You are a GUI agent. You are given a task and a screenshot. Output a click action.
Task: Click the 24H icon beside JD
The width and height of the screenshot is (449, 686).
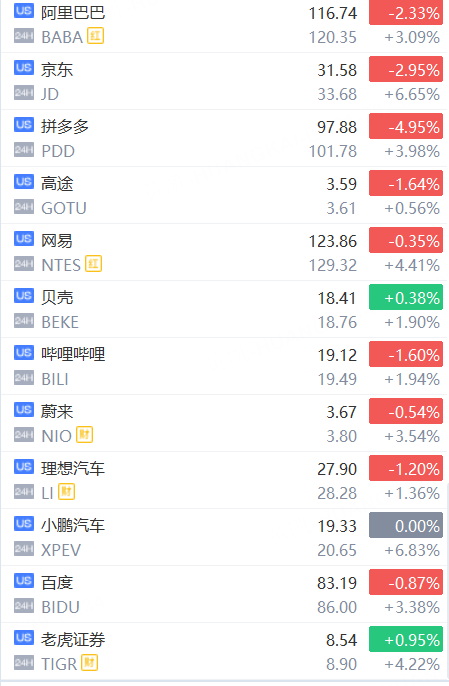pyautogui.click(x=24, y=93)
